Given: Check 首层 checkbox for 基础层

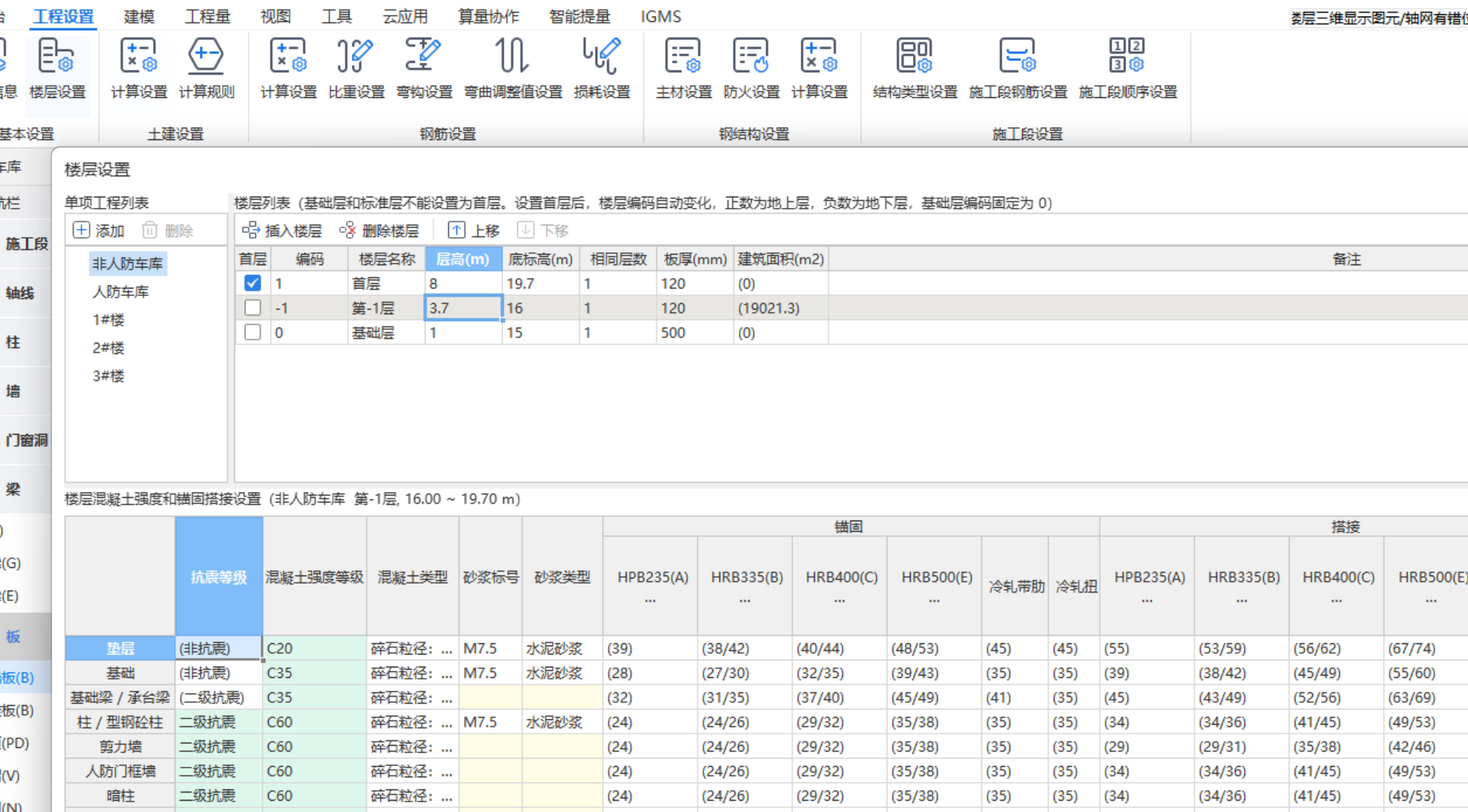Looking at the screenshot, I should [252, 332].
